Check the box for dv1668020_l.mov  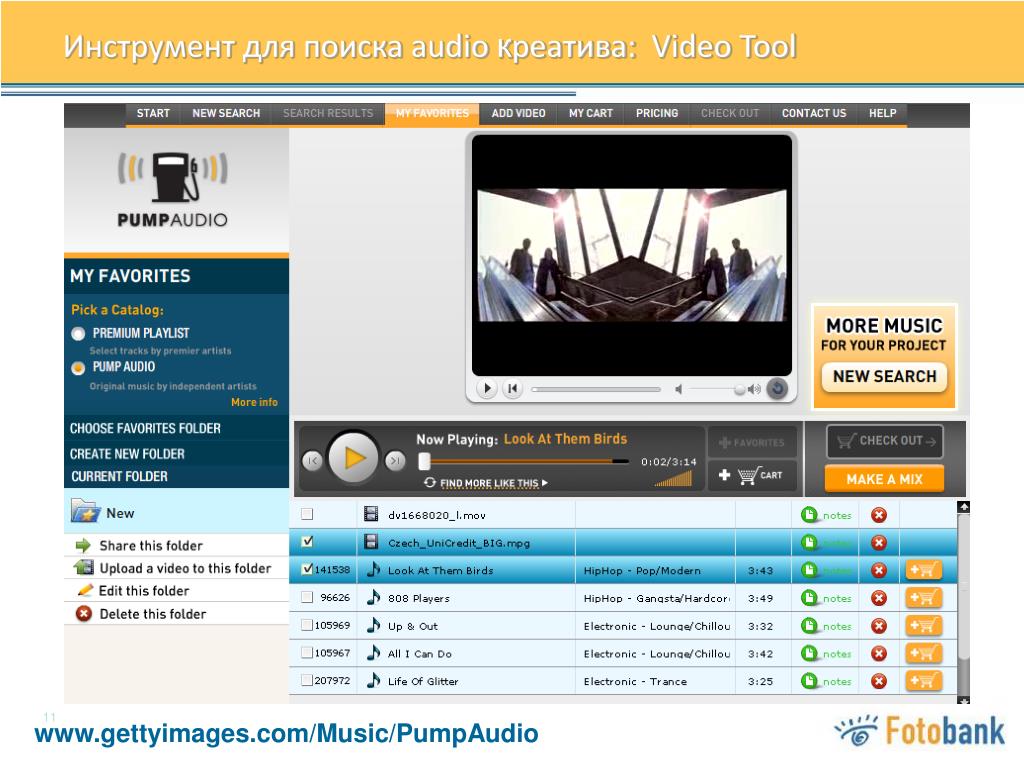click(307, 514)
